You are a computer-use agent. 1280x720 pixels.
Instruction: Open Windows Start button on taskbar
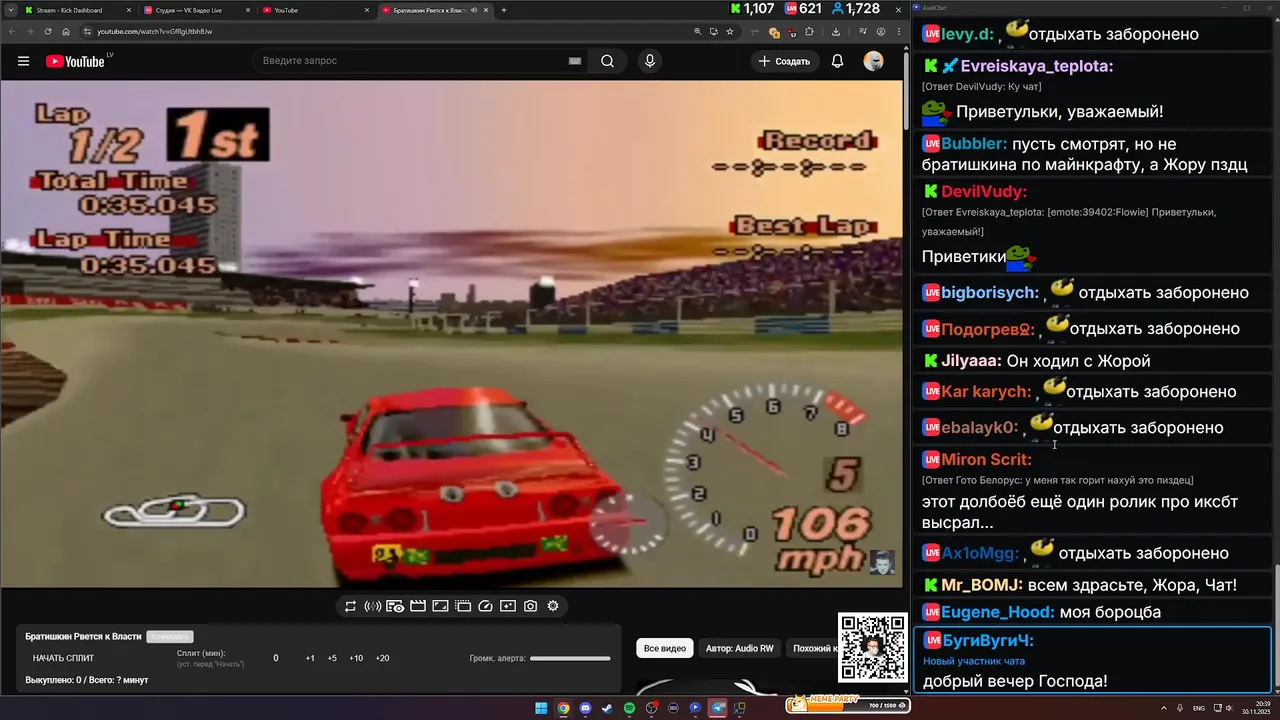[x=541, y=708]
